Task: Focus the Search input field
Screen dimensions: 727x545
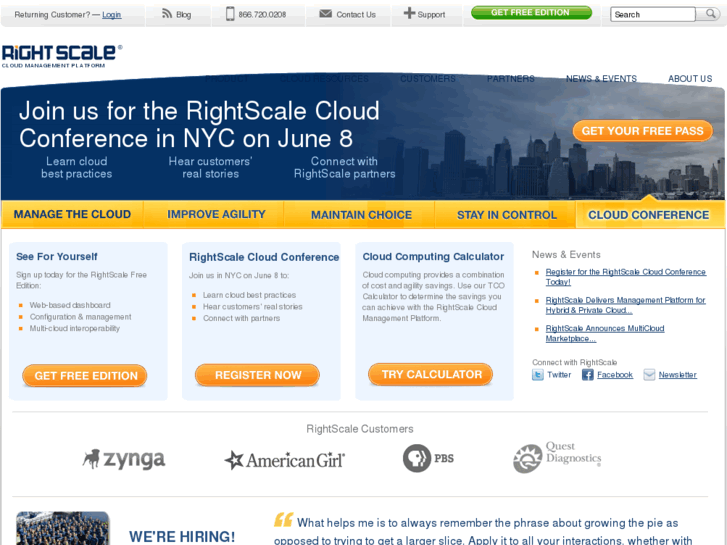Action: 653,14
